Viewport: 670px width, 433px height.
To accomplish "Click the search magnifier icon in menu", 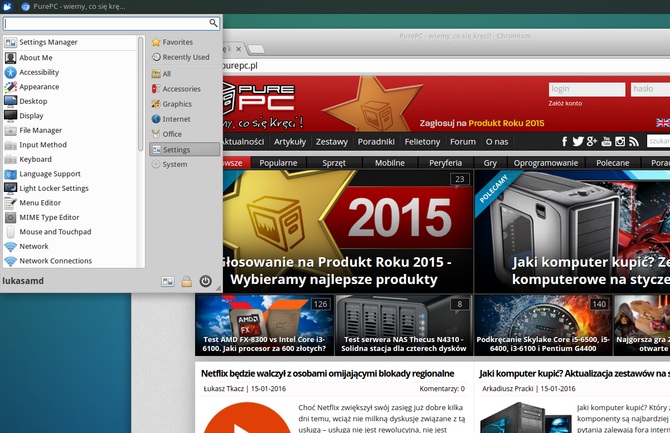I will (213, 23).
